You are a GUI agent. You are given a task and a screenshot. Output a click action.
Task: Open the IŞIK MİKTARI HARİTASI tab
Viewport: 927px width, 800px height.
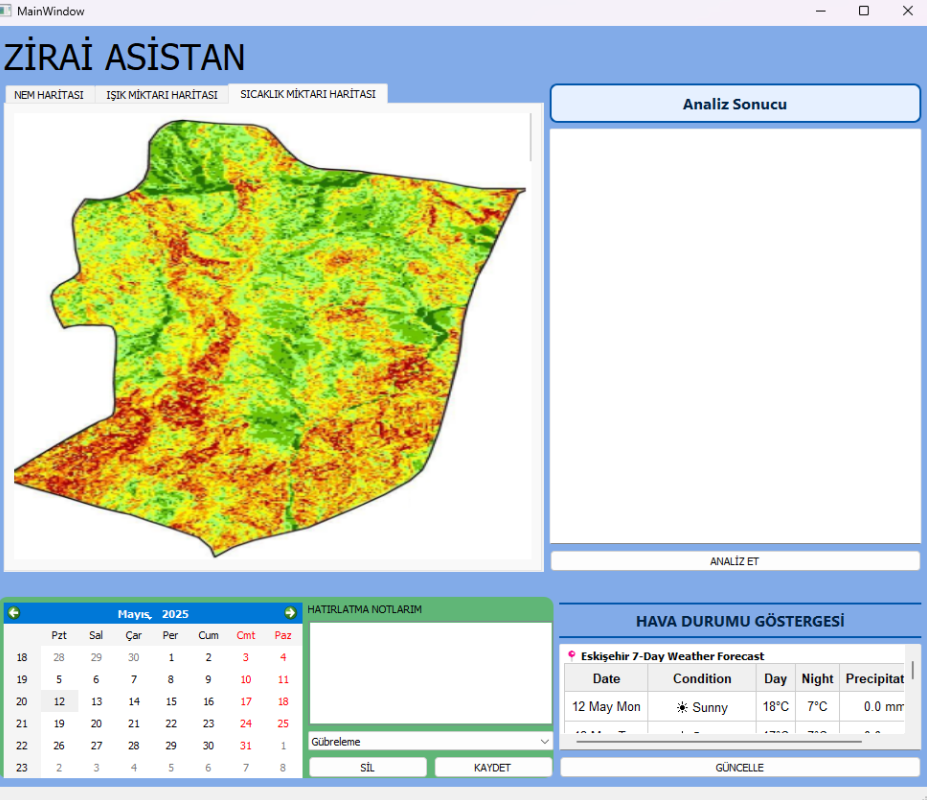(x=161, y=95)
